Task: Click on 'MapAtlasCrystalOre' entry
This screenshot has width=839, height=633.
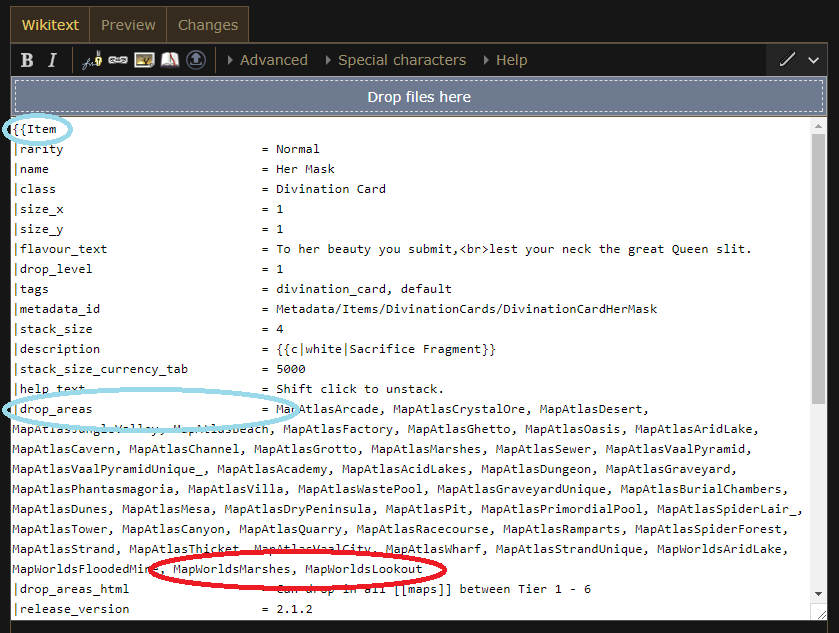Action: tap(459, 409)
